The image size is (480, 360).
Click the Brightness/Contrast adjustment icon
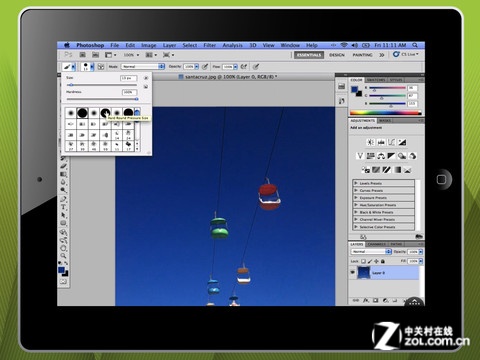pyautogui.click(x=370, y=142)
